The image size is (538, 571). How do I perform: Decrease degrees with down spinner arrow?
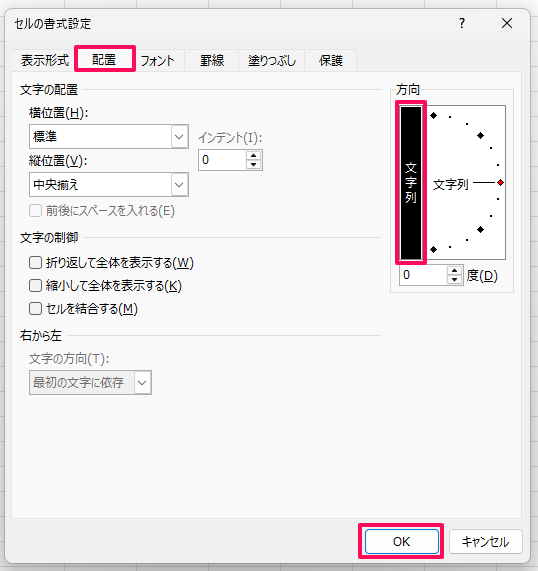tap(454, 280)
